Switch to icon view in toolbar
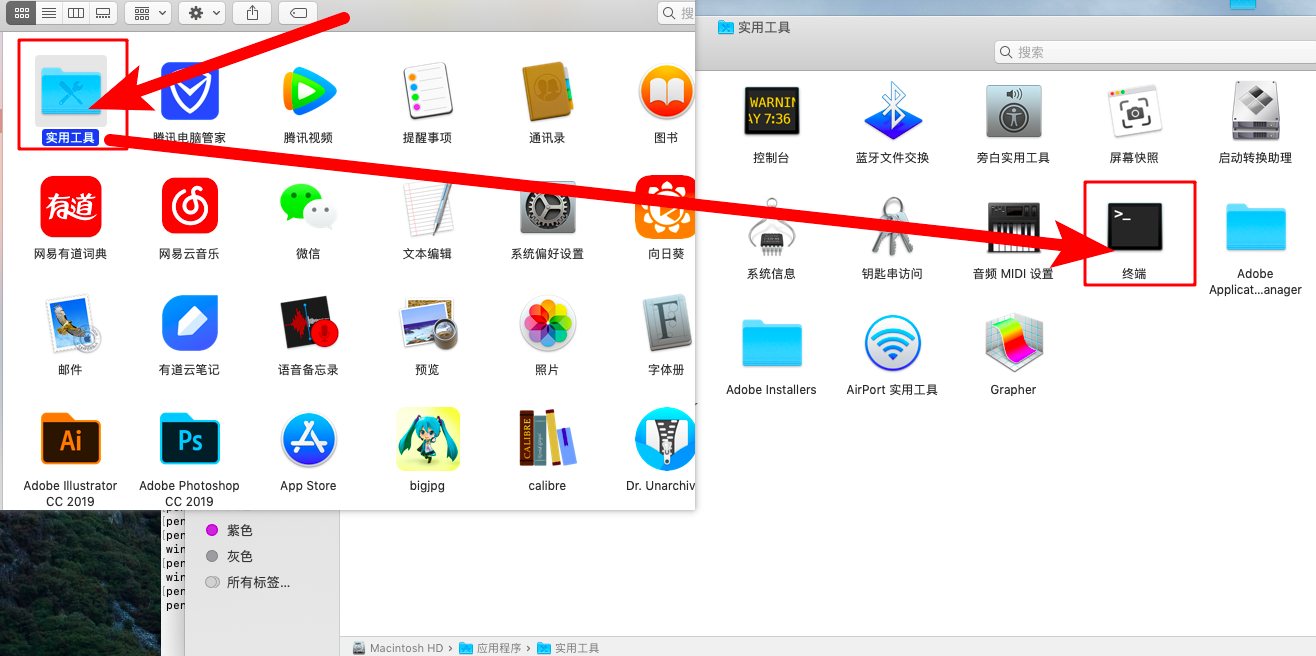Viewport: 1316px width, 656px height. 20,13
